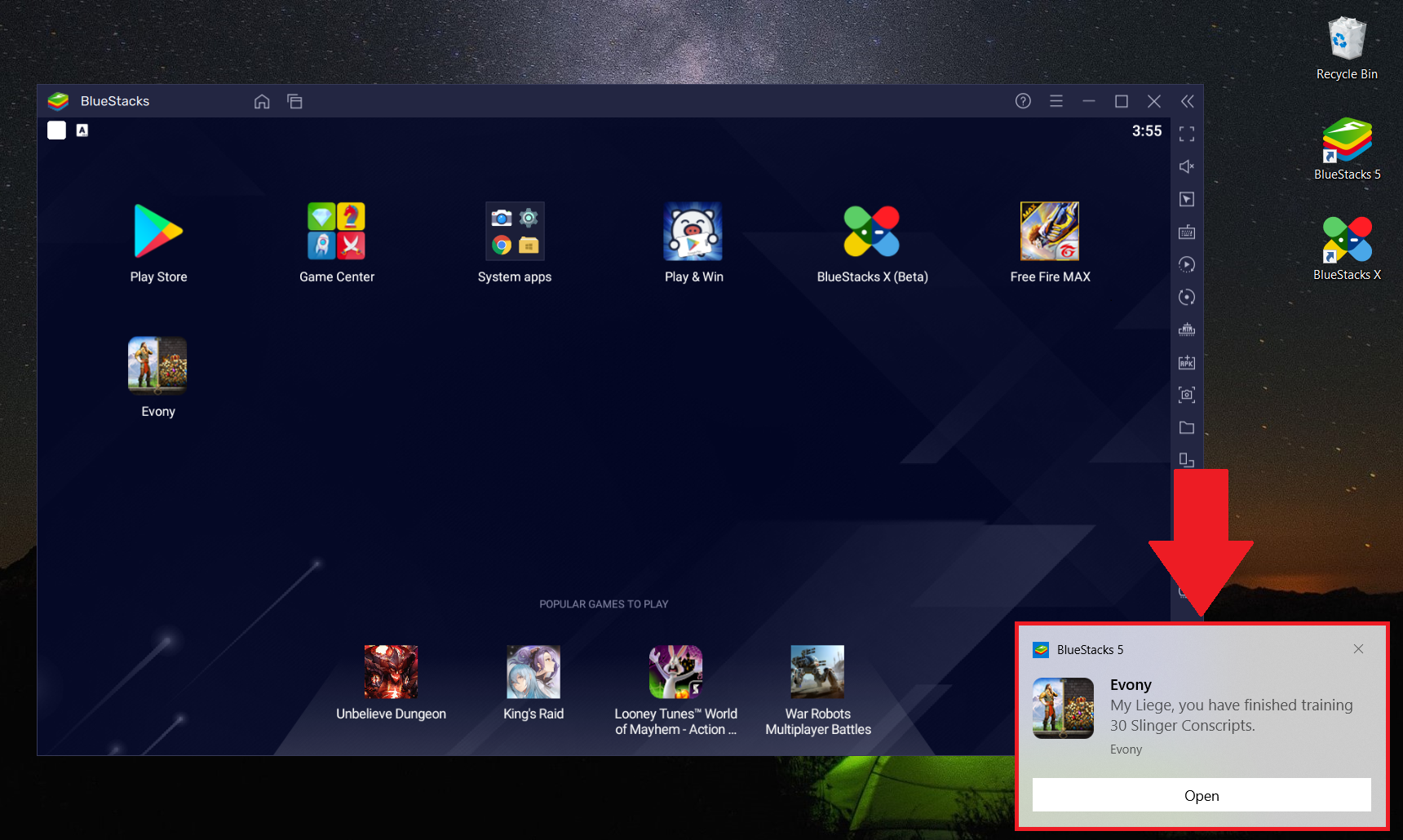Open the Evony game icon

[x=157, y=365]
